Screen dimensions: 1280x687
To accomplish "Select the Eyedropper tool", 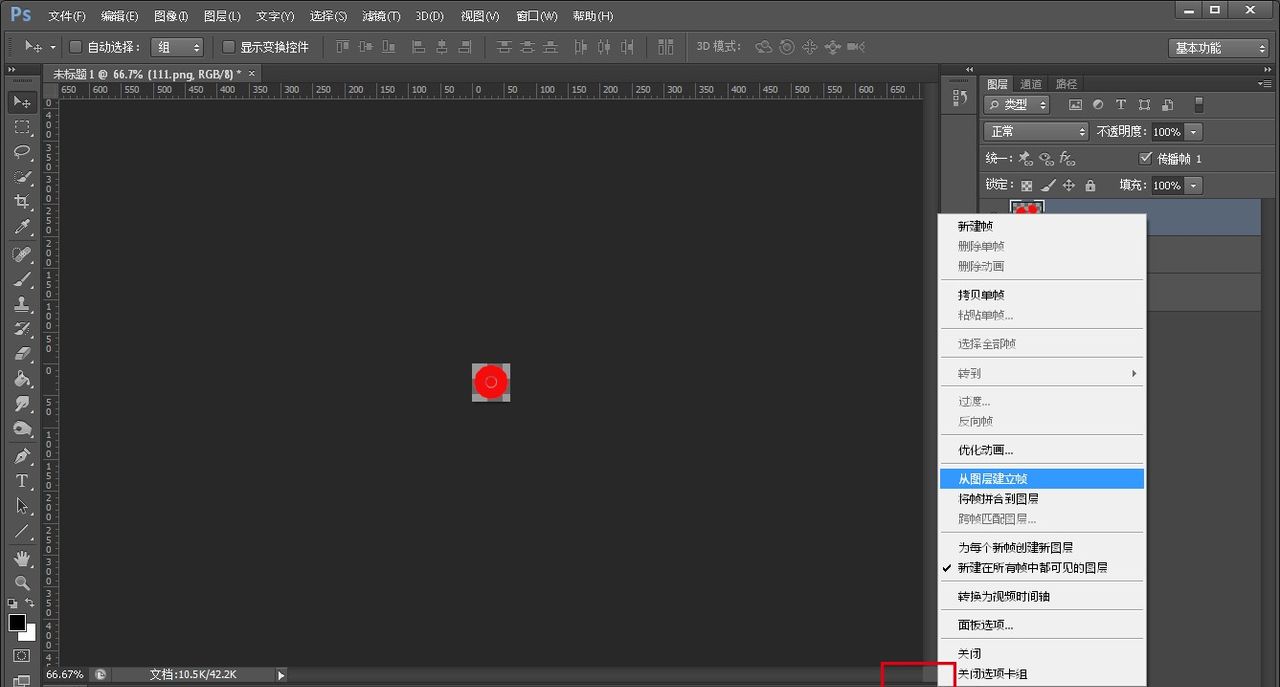I will click(x=22, y=227).
